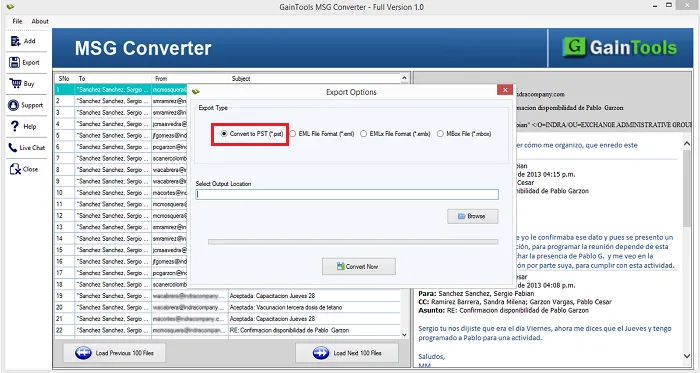Click the preview pane vertical scrollbar thumb
Screen dimensions: 700x373
coord(687,187)
